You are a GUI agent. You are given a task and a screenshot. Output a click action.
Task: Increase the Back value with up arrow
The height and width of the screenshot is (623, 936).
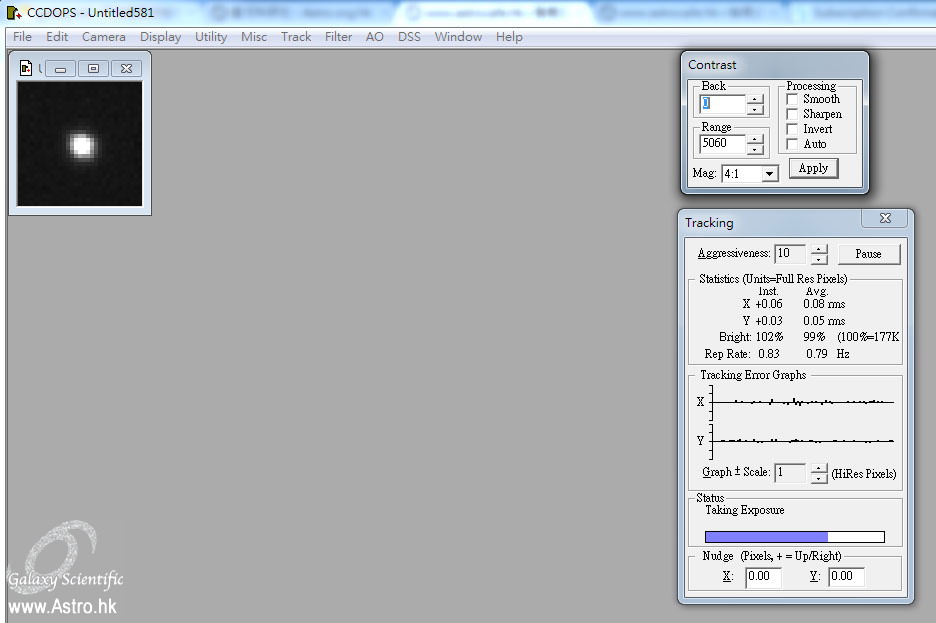tap(756, 99)
